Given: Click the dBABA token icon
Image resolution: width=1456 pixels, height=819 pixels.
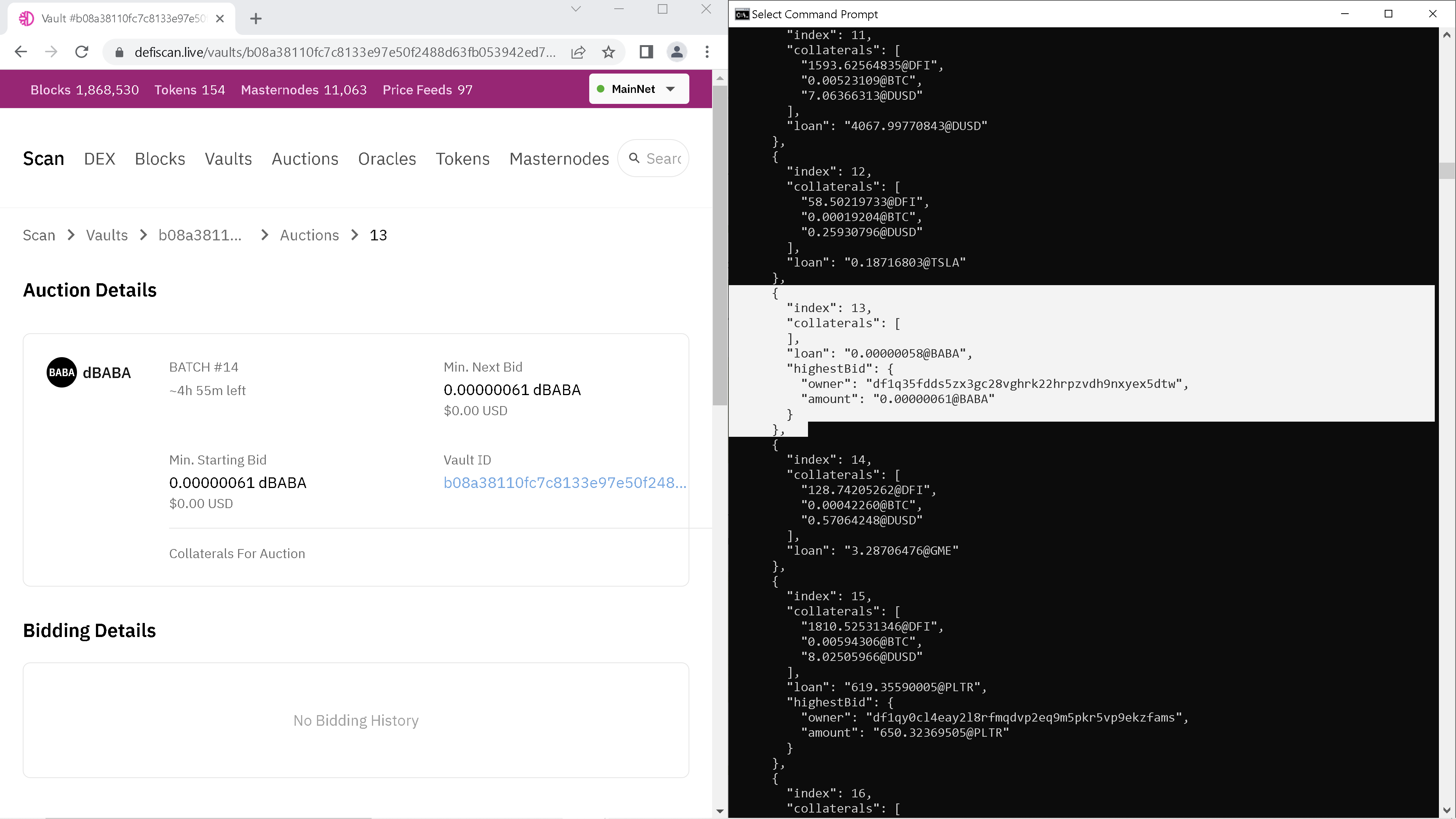Looking at the screenshot, I should pyautogui.click(x=61, y=372).
